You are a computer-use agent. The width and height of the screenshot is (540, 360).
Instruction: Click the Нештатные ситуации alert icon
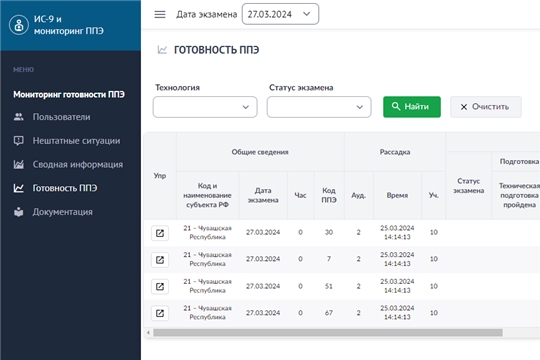pyautogui.click(x=19, y=141)
